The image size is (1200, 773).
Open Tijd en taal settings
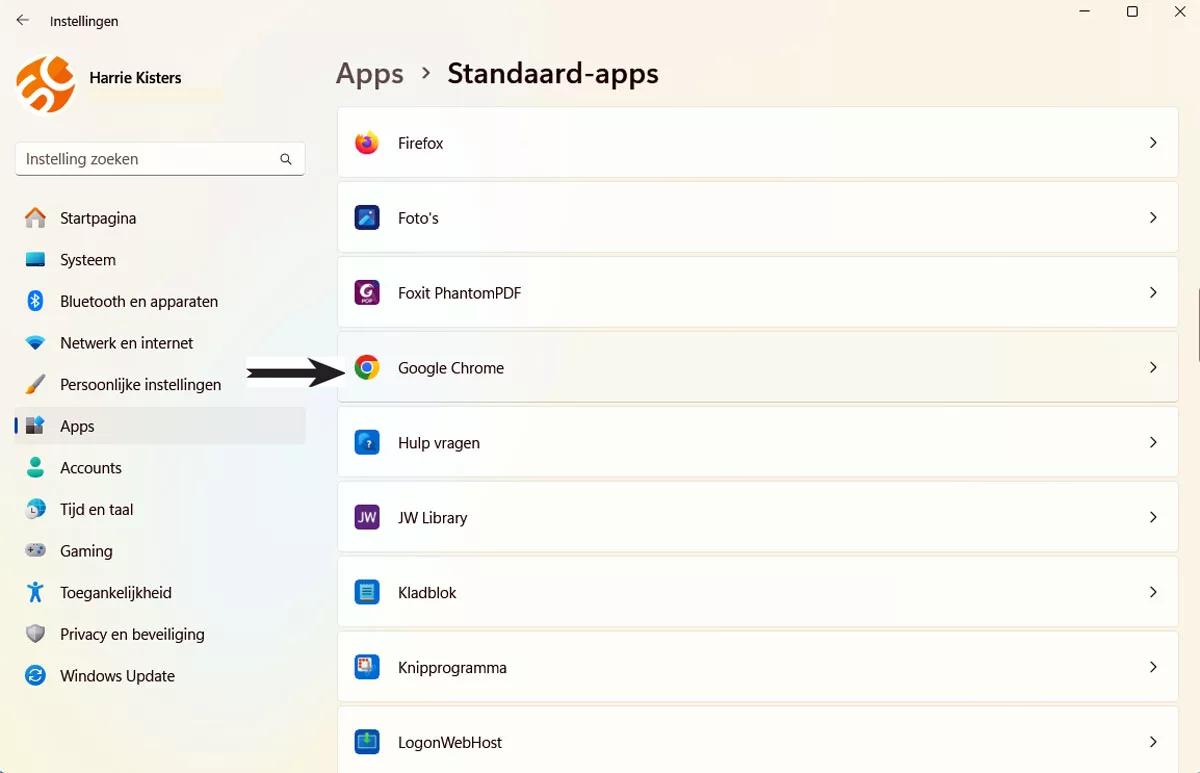pos(96,510)
